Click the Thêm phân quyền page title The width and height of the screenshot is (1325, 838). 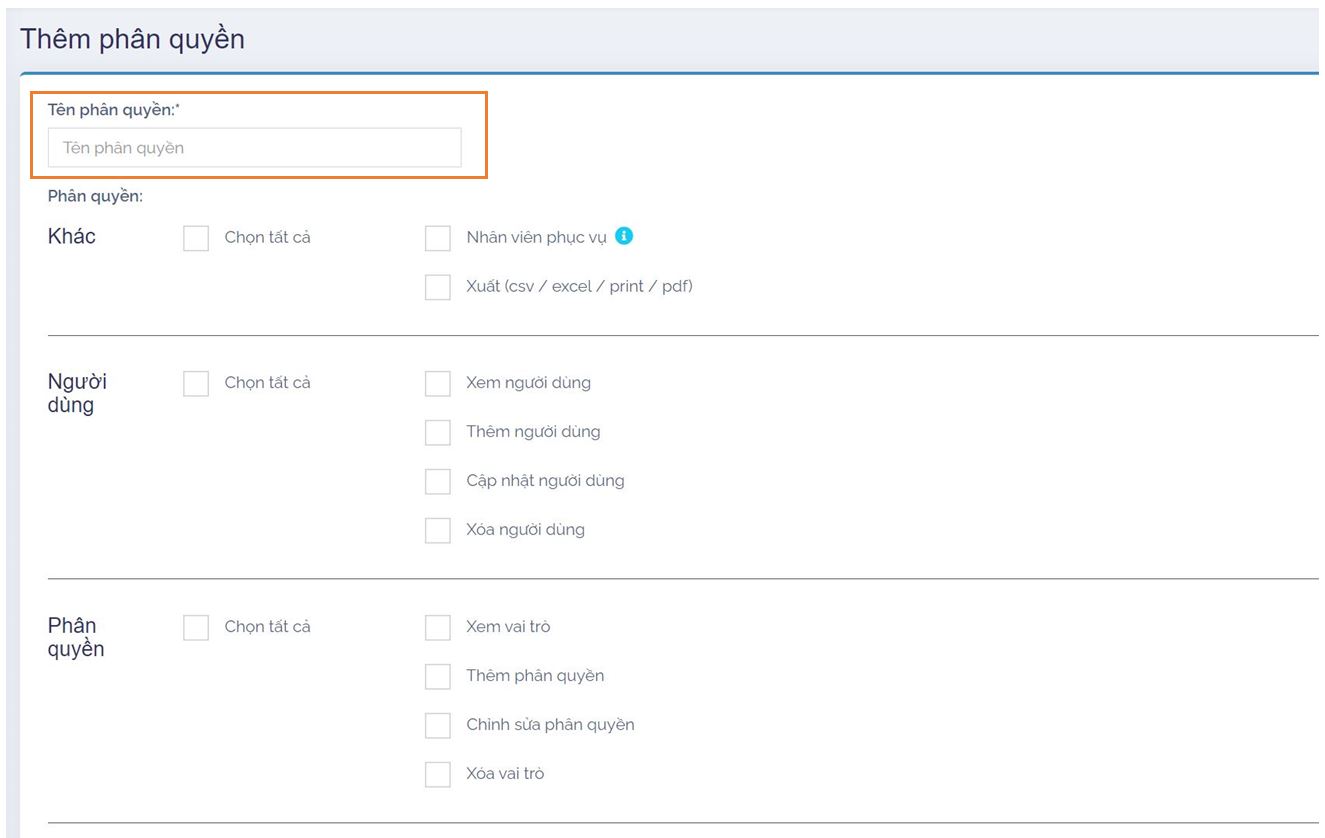132,39
